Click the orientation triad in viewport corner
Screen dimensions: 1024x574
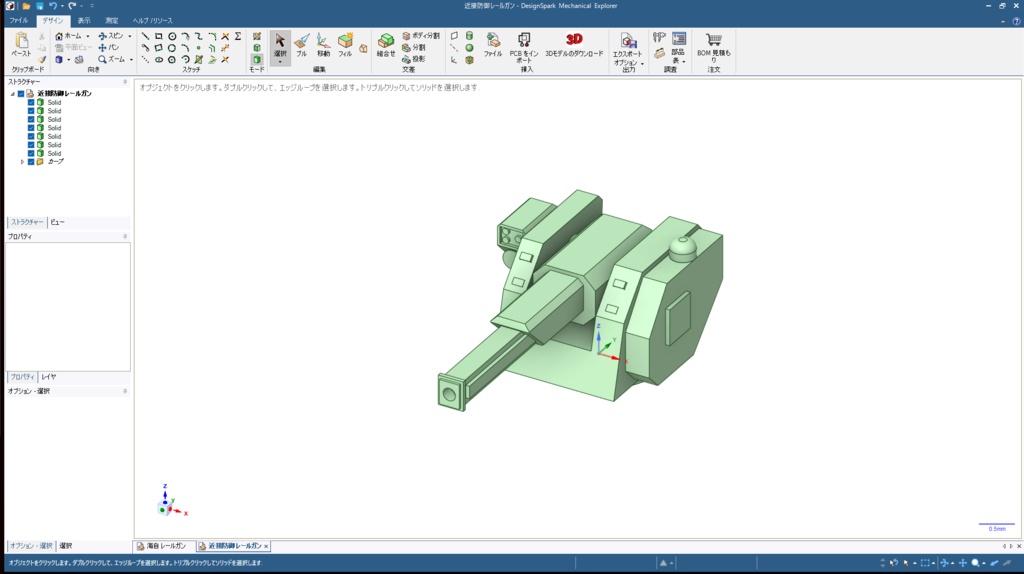click(x=170, y=501)
